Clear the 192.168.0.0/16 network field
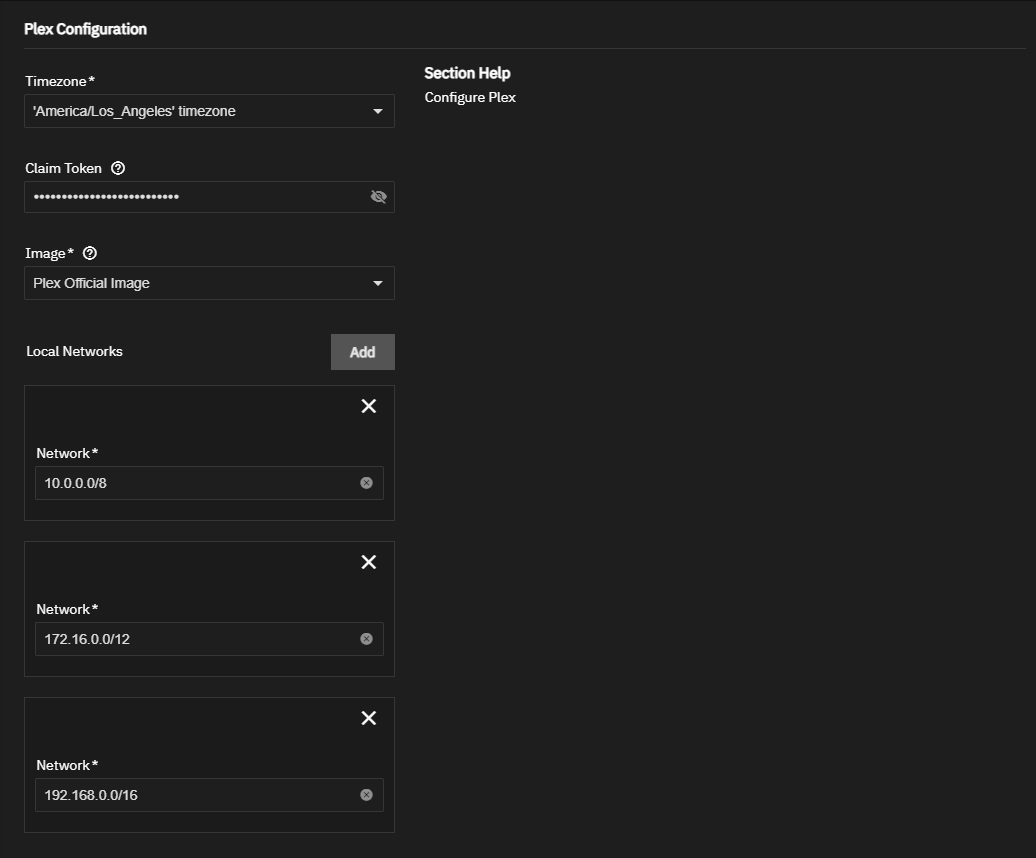This screenshot has height=858, width=1036. 366,795
